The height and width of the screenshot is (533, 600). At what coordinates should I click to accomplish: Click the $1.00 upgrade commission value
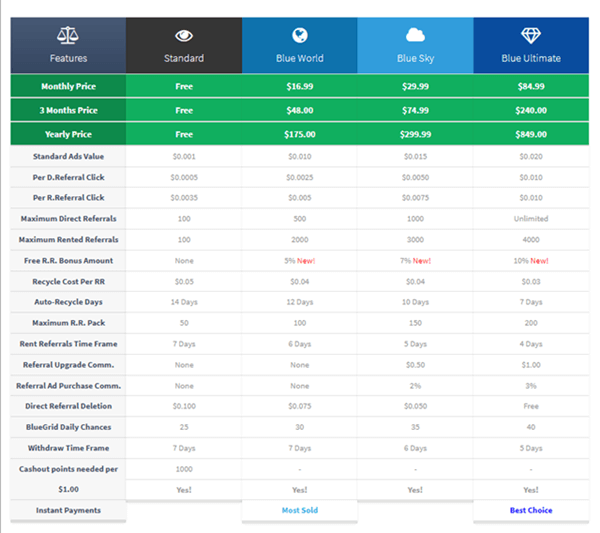531,365
